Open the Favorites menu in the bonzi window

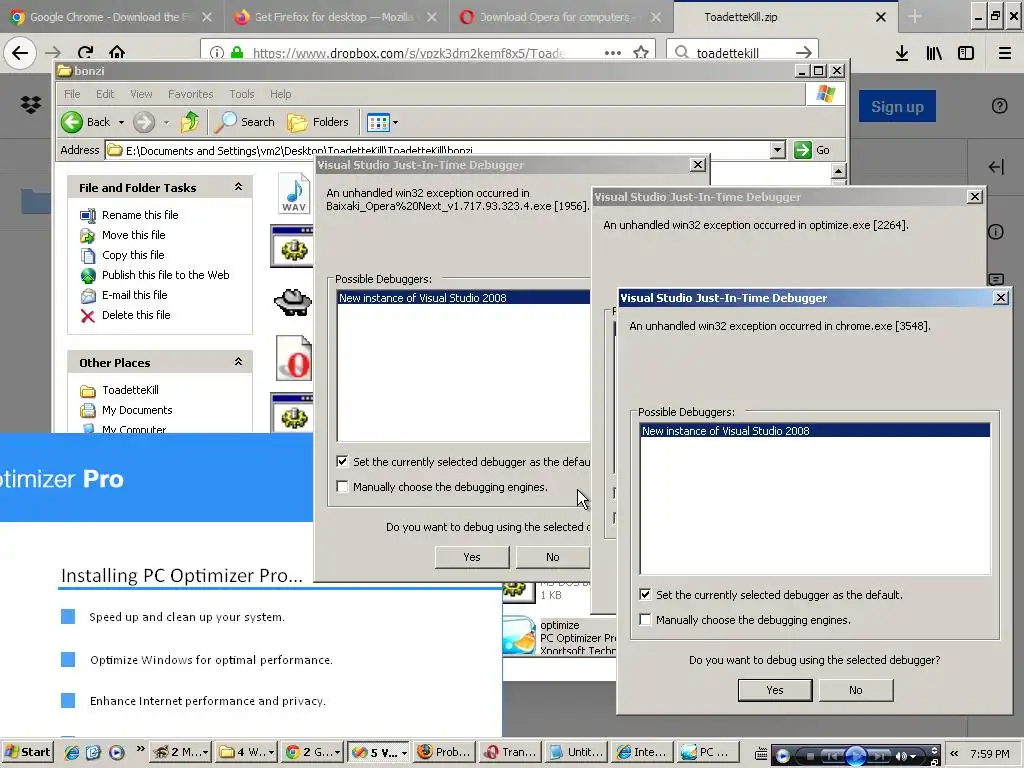coord(190,94)
